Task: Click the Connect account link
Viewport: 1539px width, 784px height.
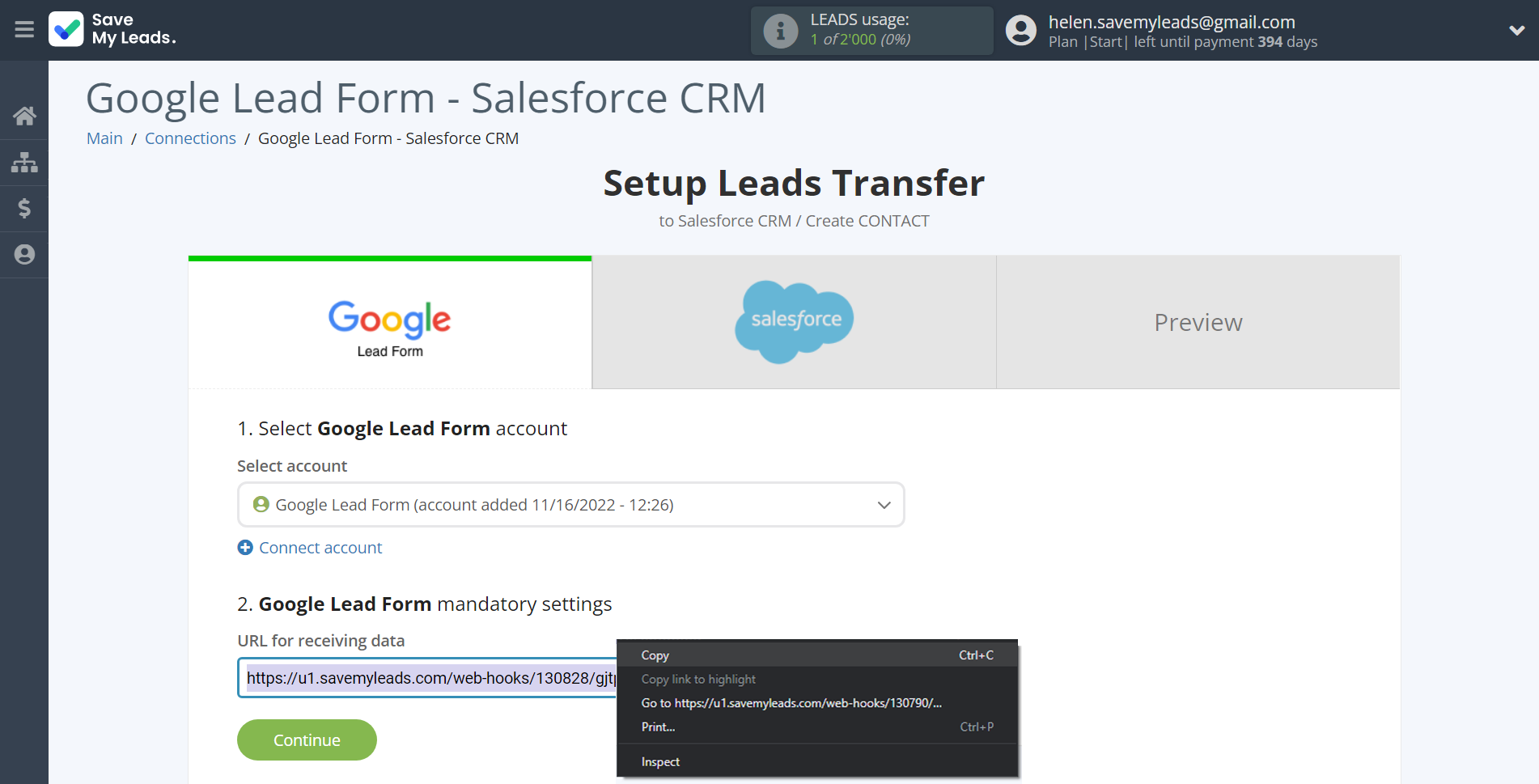Action: pos(320,548)
